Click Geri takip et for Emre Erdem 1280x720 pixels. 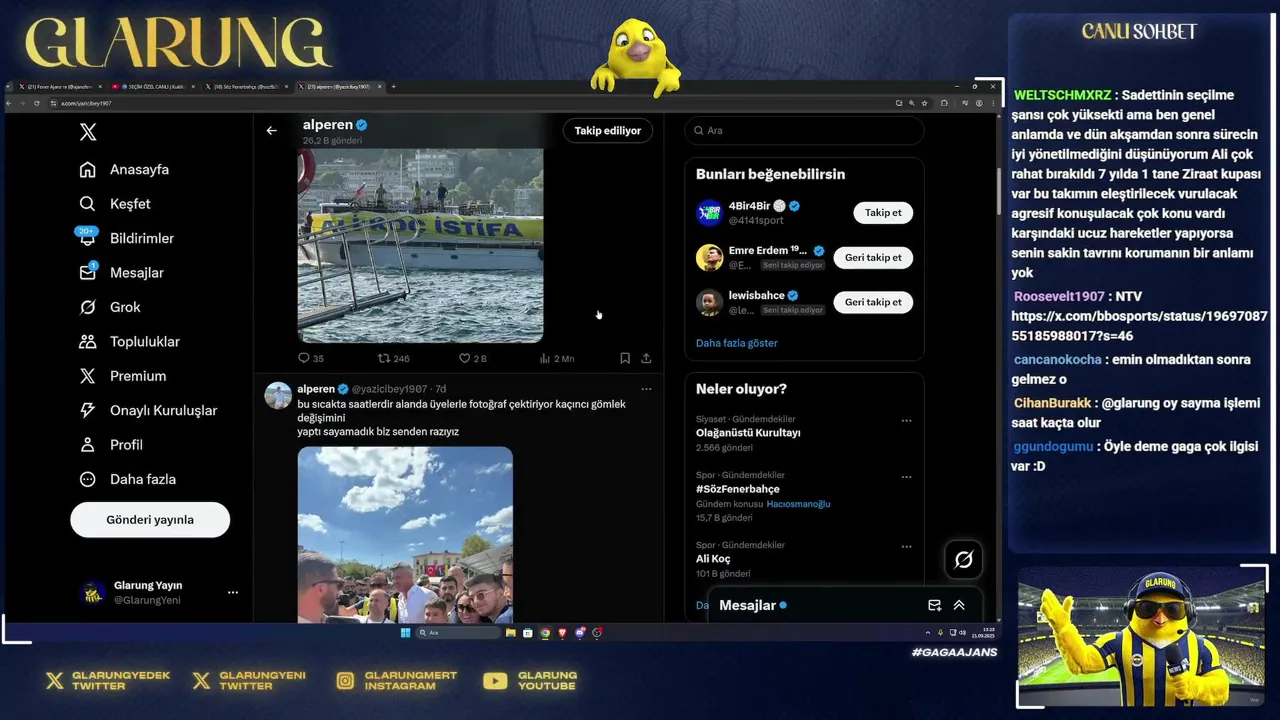click(x=873, y=257)
